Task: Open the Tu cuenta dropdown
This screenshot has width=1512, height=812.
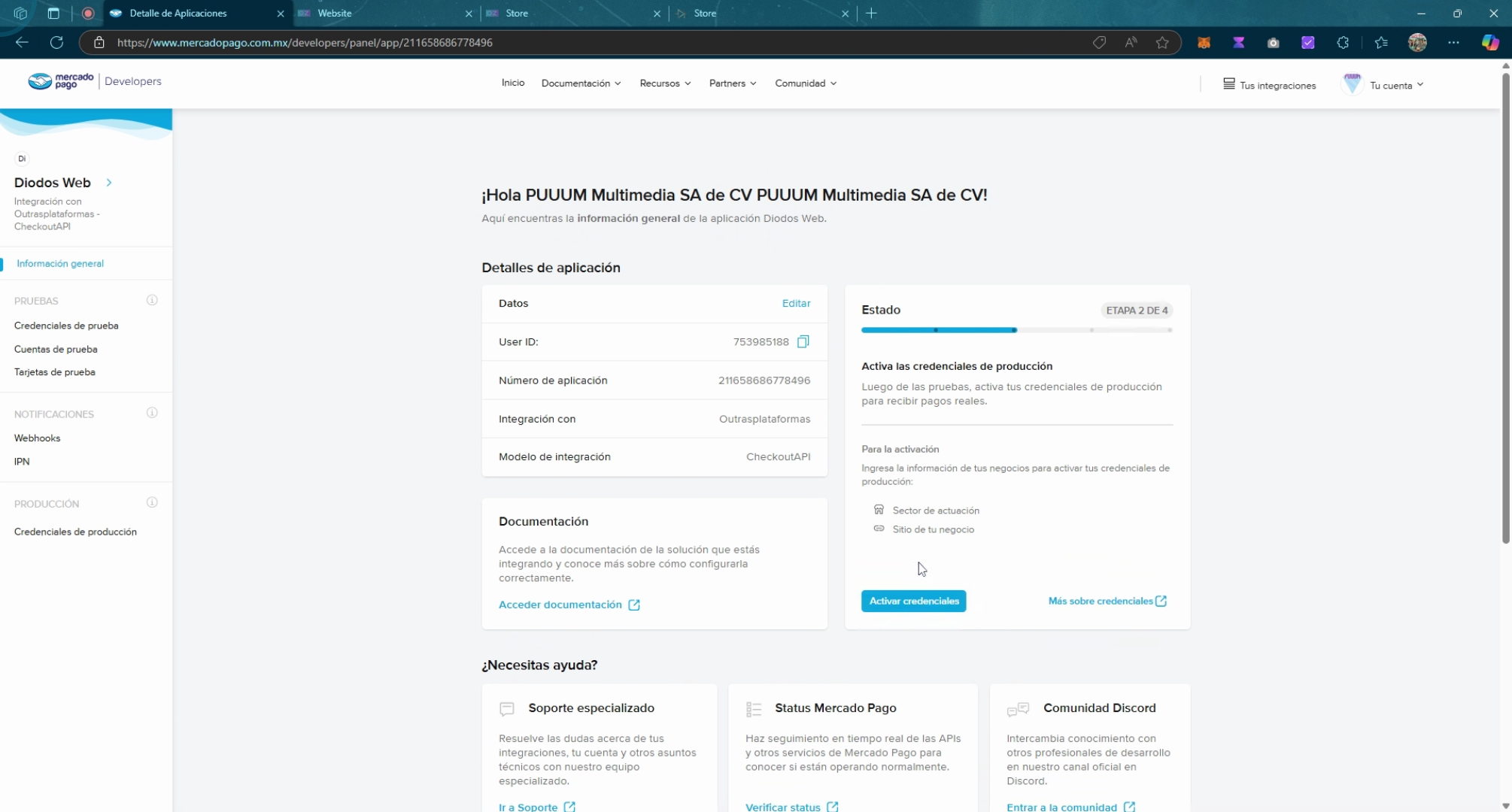Action: point(1396,86)
